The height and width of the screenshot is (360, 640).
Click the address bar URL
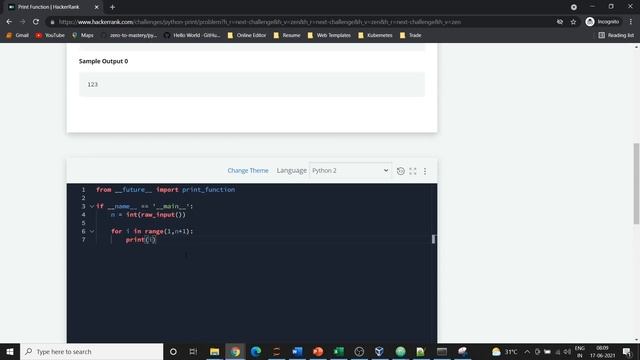tap(260, 22)
